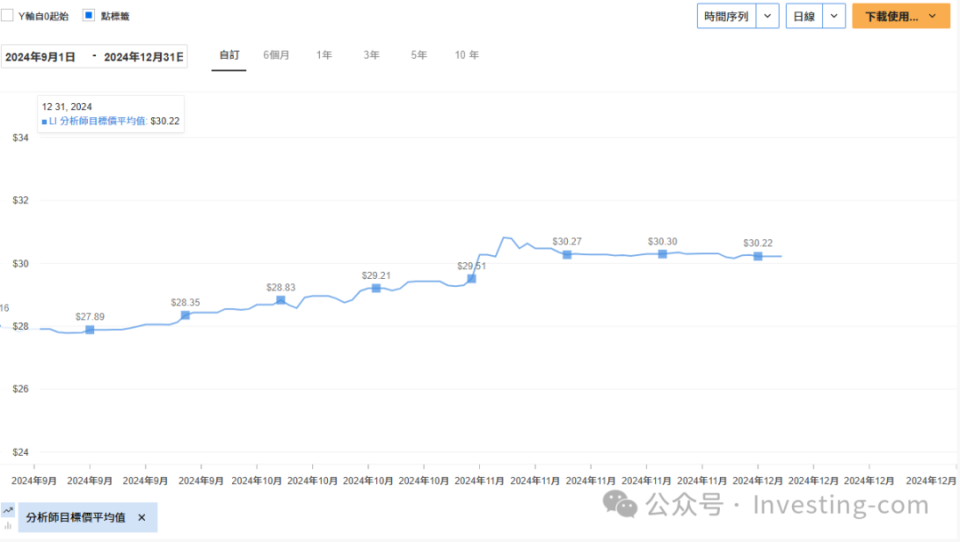Click the $30 y-axis label
The image size is (960, 542).
[x=20, y=263]
